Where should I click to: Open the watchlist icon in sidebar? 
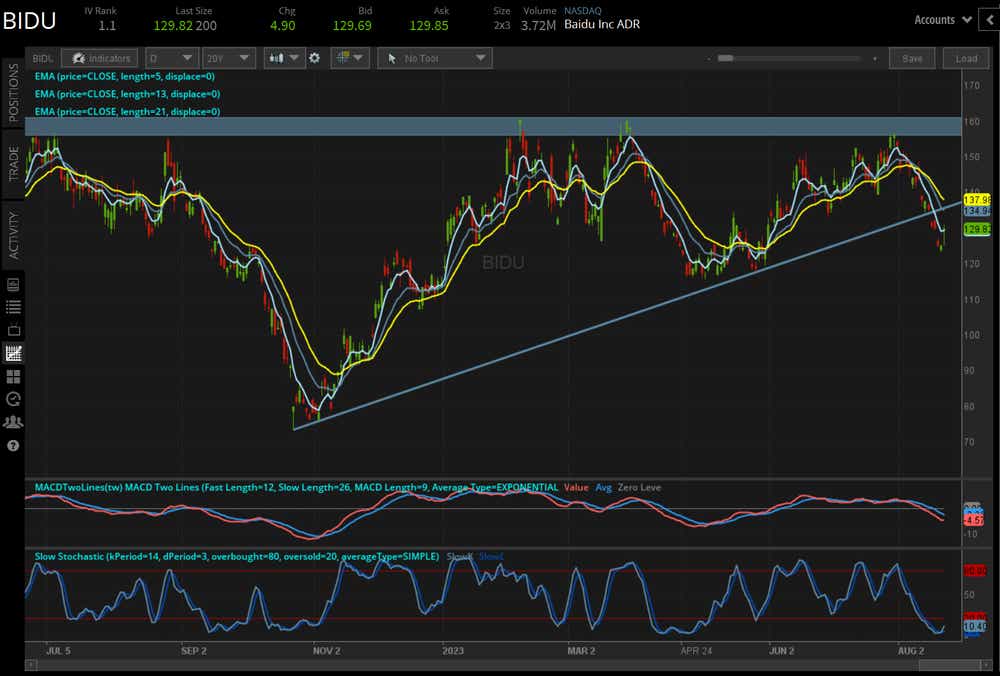(13, 307)
